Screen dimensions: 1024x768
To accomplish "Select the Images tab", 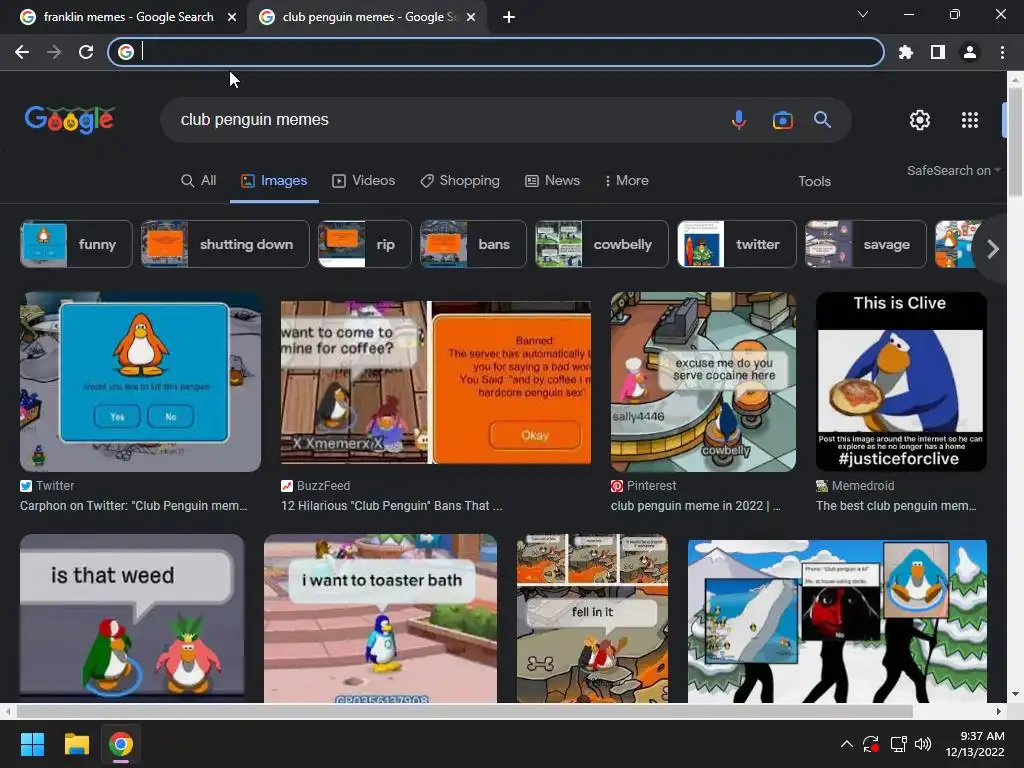I will [x=274, y=181].
